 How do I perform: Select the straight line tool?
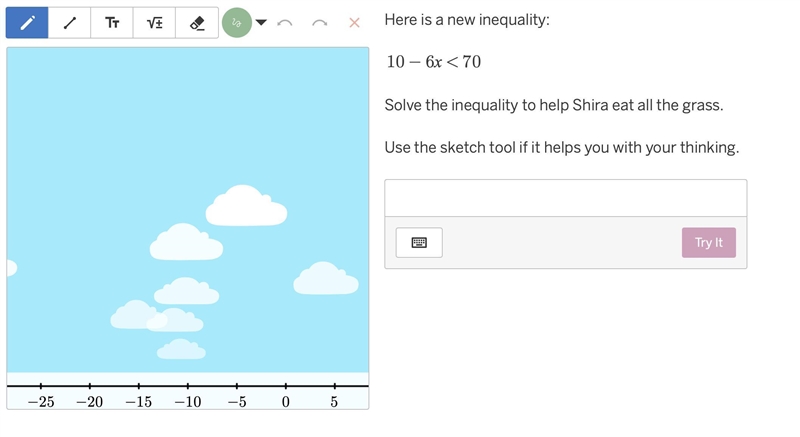coord(69,22)
